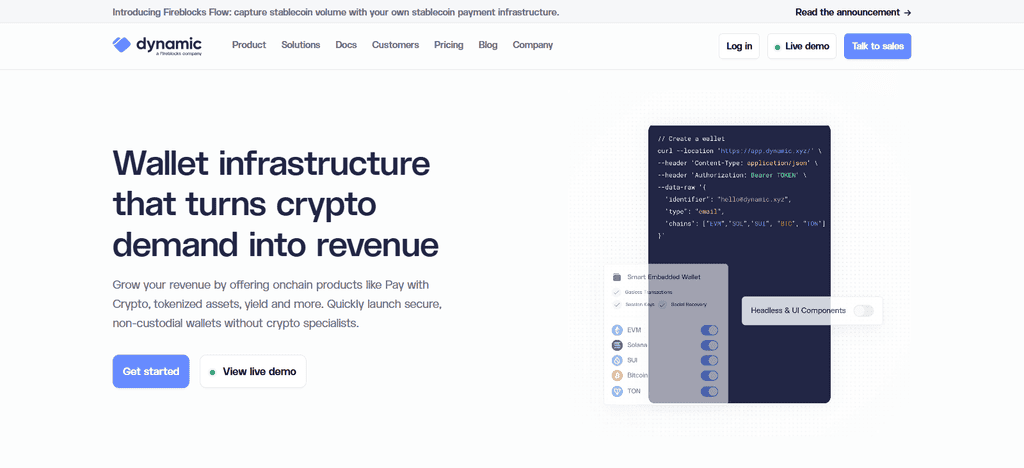The image size is (1024, 468).
Task: Click the Bitcoin chain icon
Action: click(617, 376)
